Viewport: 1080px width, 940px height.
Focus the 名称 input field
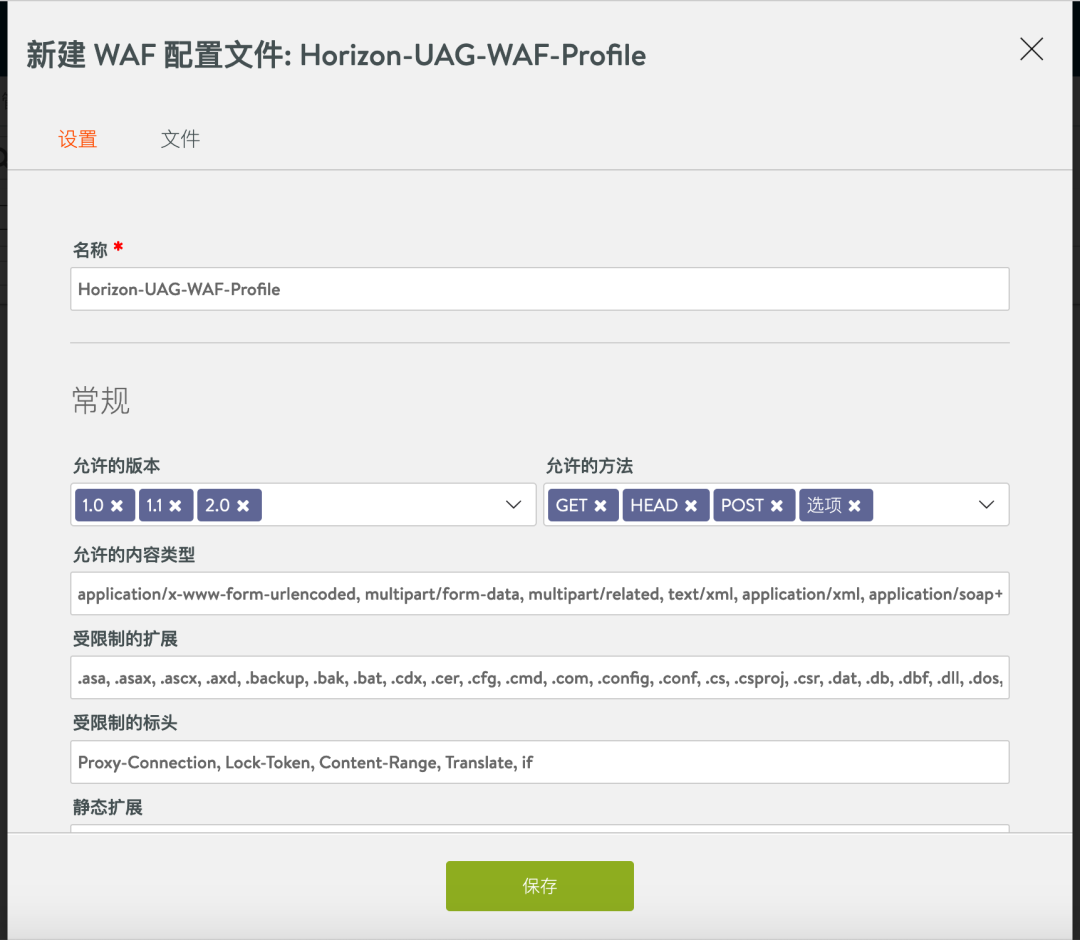pos(539,289)
